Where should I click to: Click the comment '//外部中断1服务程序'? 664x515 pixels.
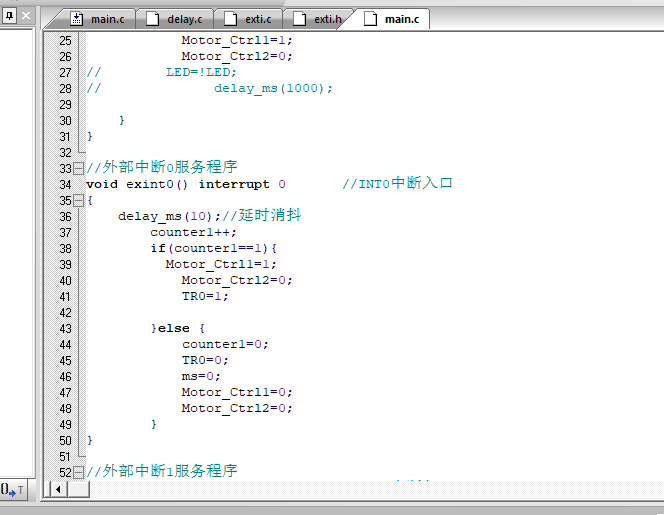click(162, 471)
